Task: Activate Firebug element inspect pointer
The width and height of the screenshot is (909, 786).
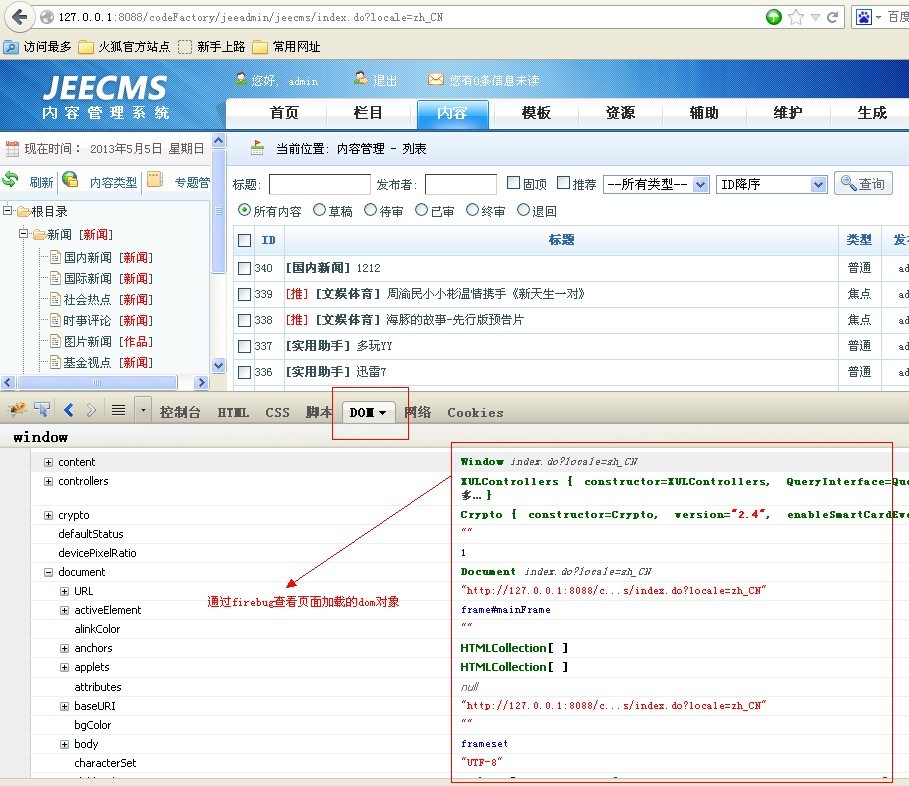Action: click(42, 410)
